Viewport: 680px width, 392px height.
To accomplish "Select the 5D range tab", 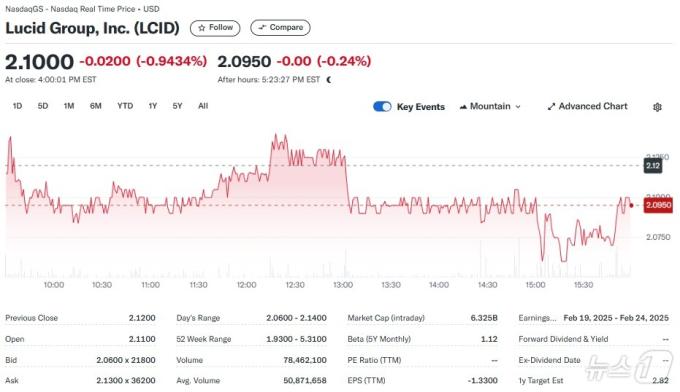I will (42, 106).
